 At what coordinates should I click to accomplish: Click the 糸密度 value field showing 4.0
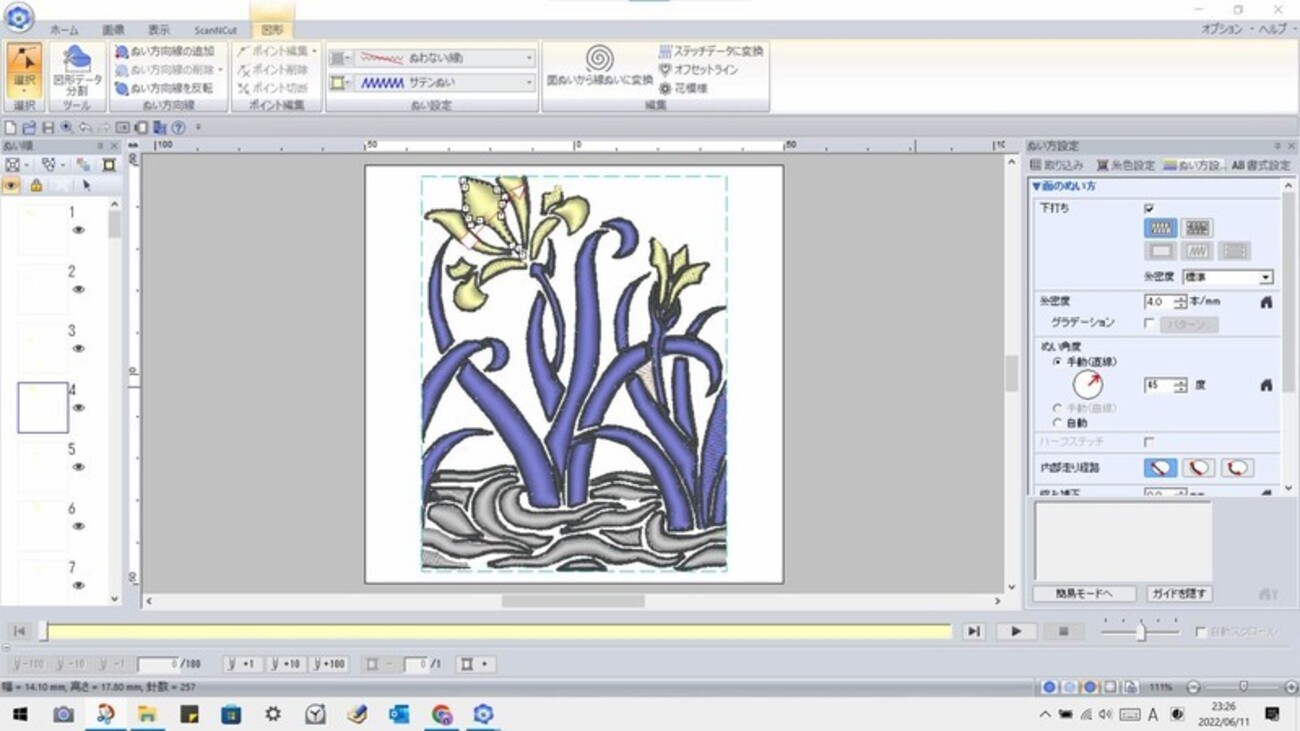1160,301
